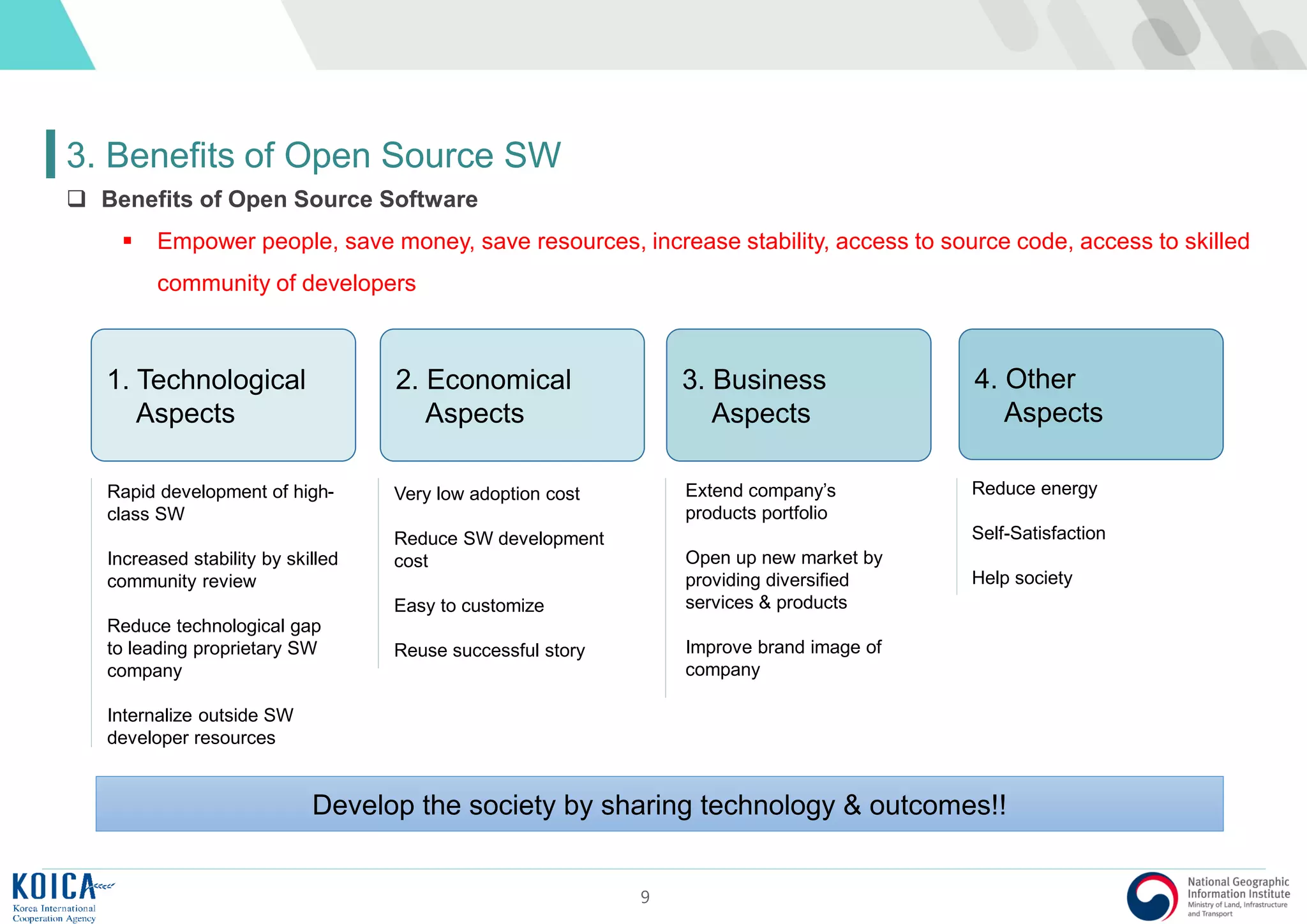Click the checkbox bullet before Benefits heading

[77, 198]
